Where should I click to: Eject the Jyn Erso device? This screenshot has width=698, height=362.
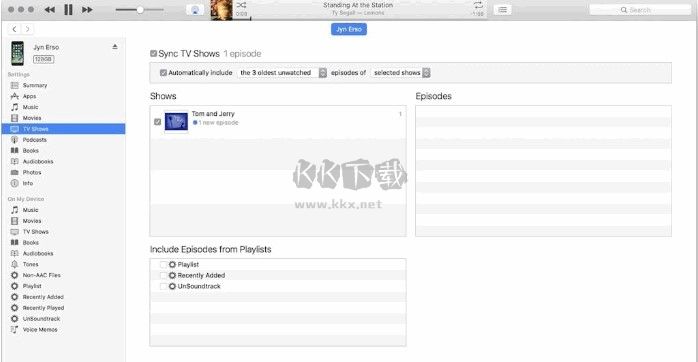click(x=115, y=47)
